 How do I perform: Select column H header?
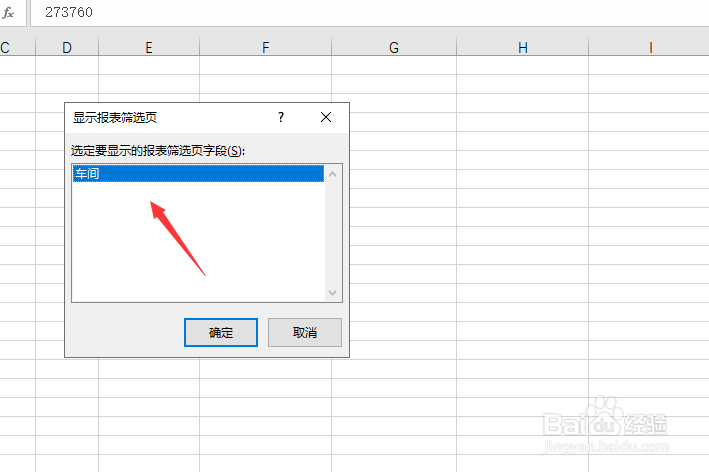coord(523,47)
